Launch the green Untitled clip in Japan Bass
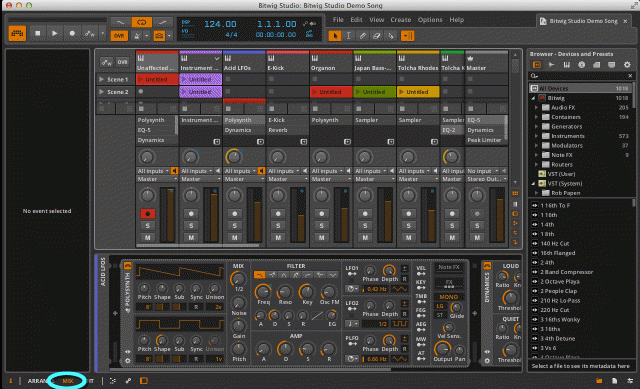This screenshot has width=640, height=389. (374, 92)
